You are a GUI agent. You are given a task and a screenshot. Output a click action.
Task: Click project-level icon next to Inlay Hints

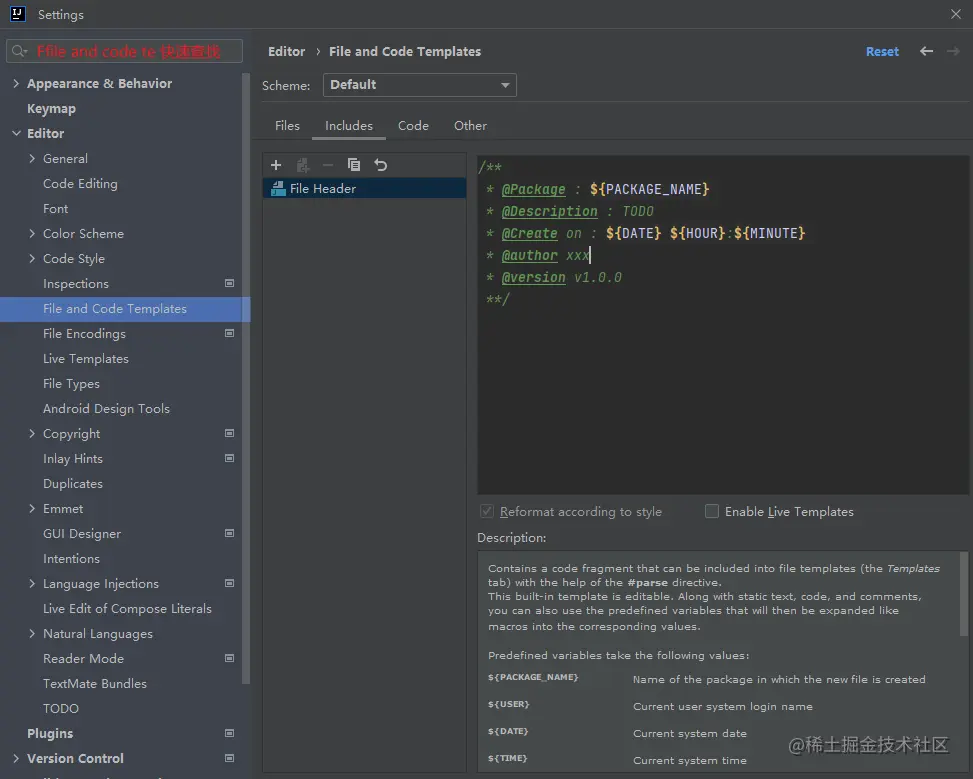(x=230, y=458)
